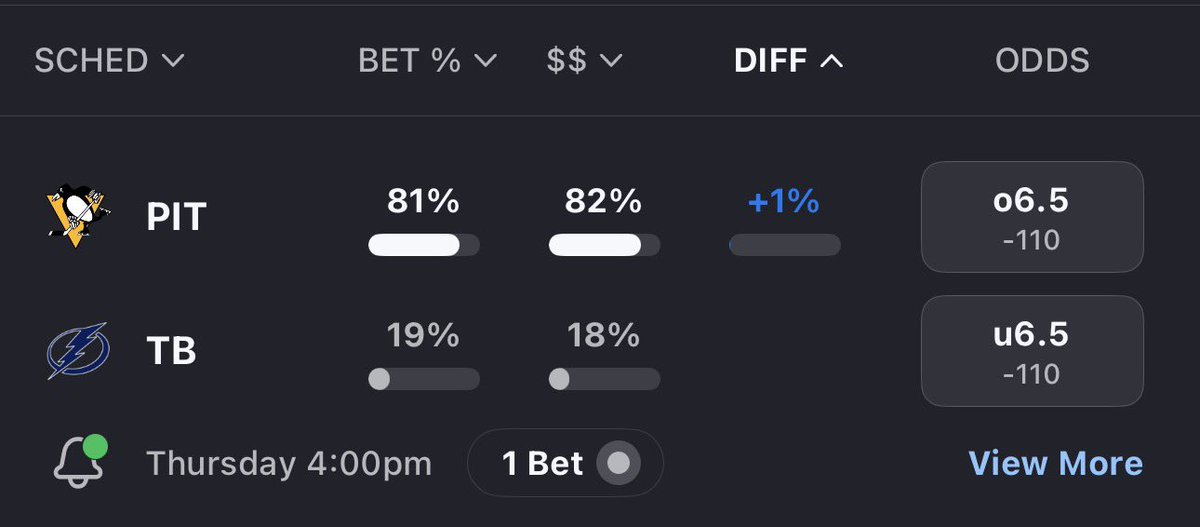
Task: Click the +1% diff bar
Action: tap(785, 245)
